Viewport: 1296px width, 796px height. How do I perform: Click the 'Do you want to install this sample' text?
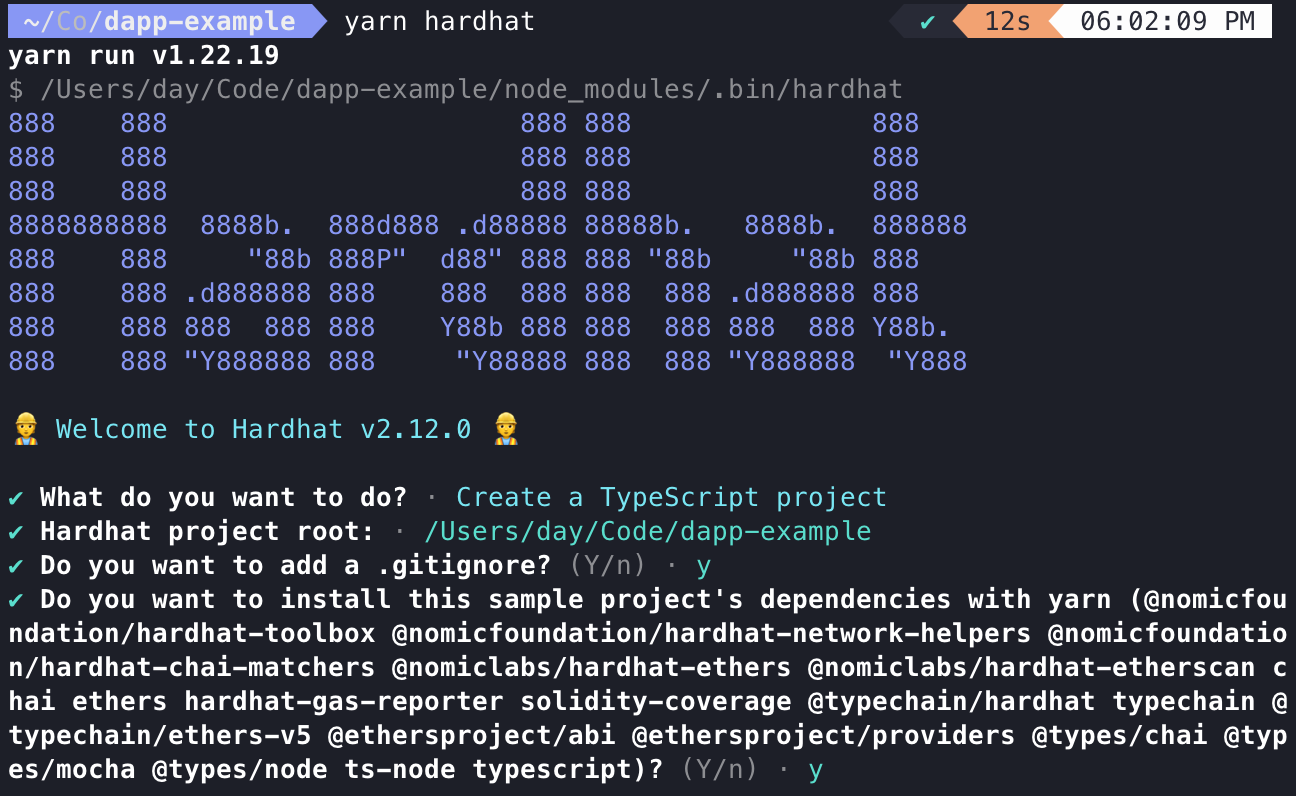(312, 599)
